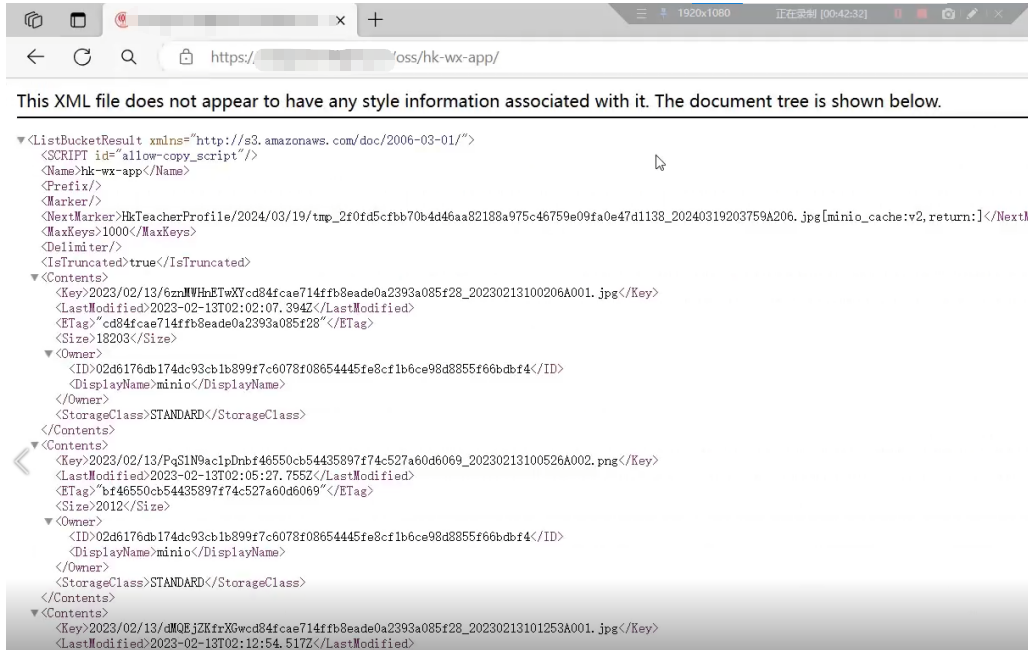Open the workspaces icon in the tab bar
The height and width of the screenshot is (650, 1028).
tap(33, 19)
